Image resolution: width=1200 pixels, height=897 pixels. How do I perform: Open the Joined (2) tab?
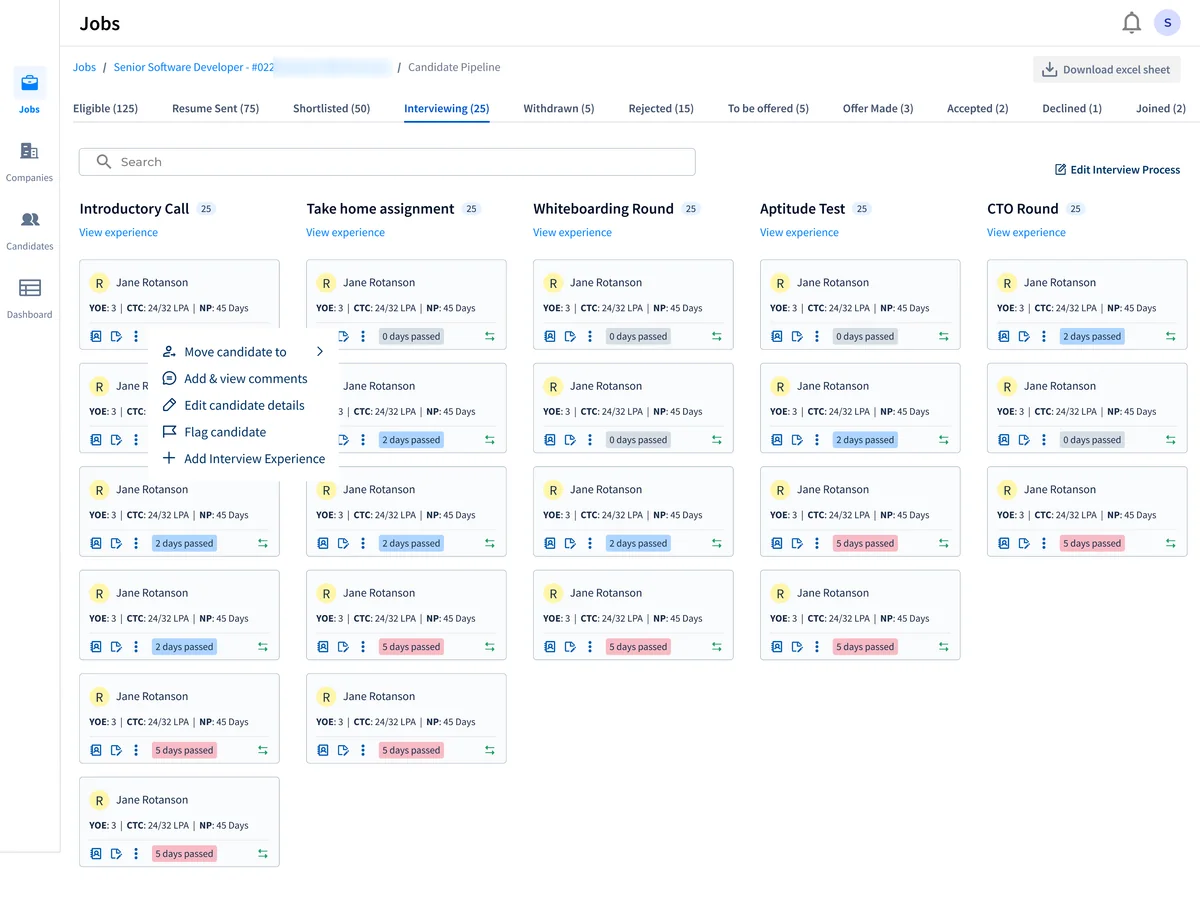(1161, 108)
